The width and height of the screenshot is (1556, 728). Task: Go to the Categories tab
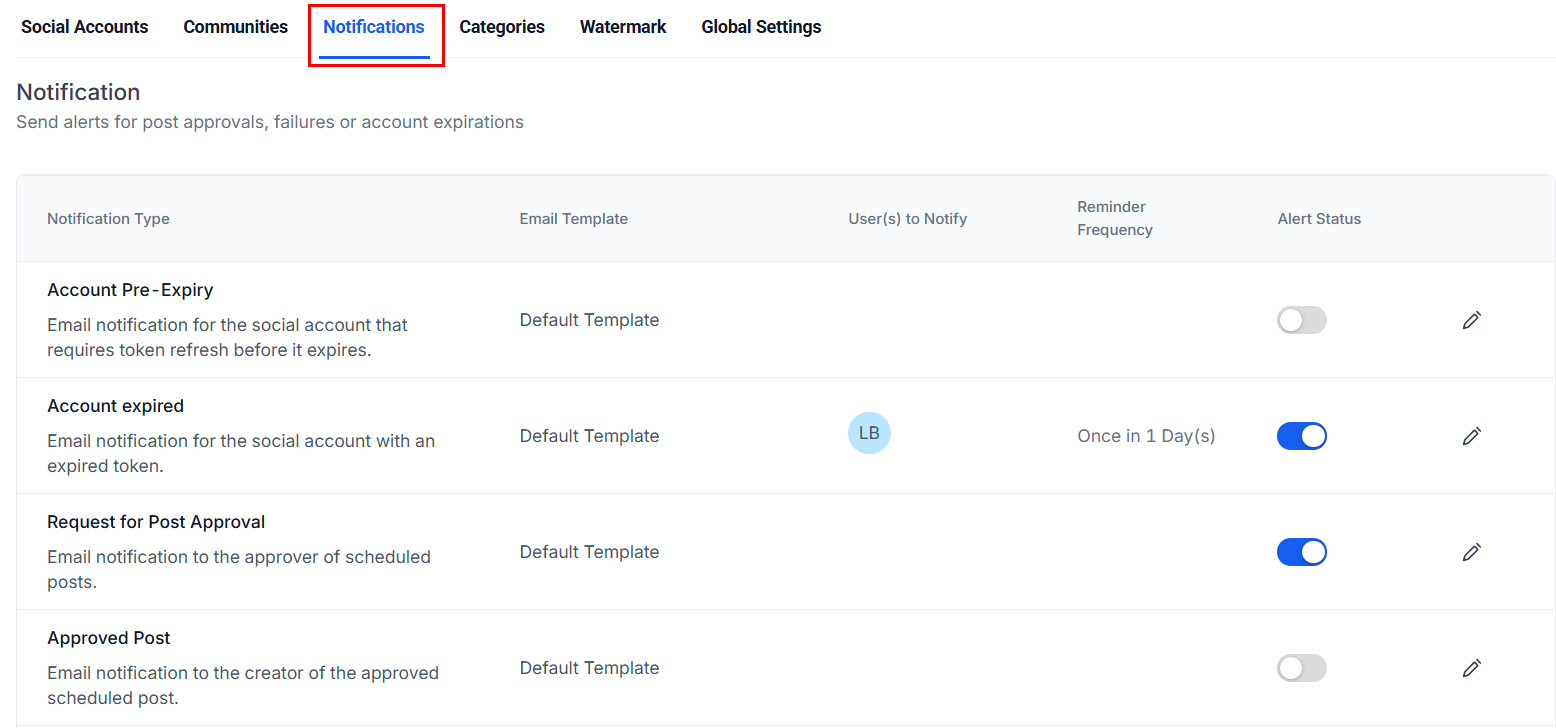click(502, 27)
